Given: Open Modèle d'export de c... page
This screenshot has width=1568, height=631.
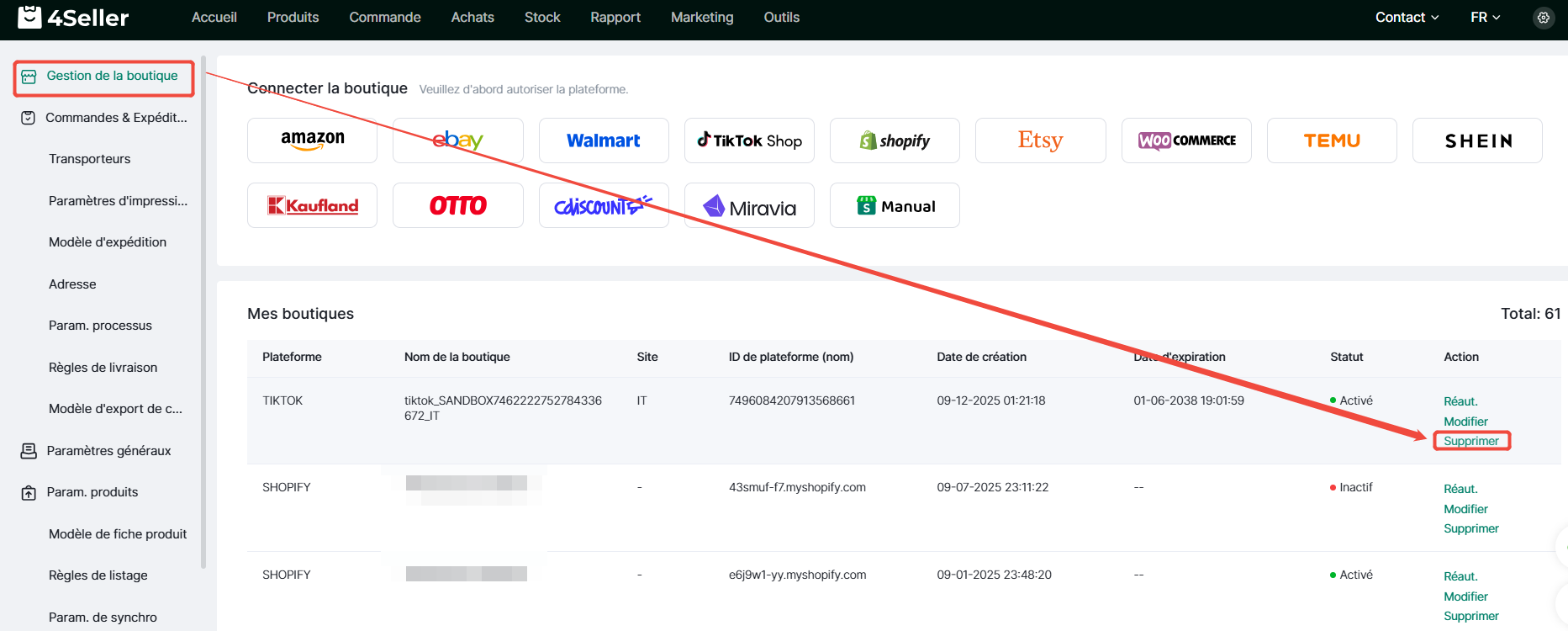Looking at the screenshot, I should [x=115, y=409].
